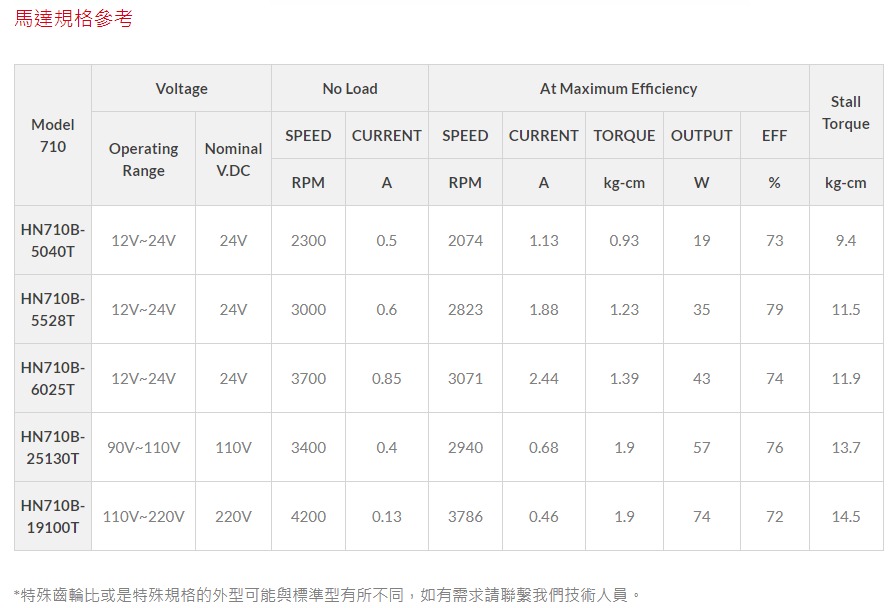Click the Stall Torque column header
Viewport: 890px width, 608px height.
coord(845,112)
